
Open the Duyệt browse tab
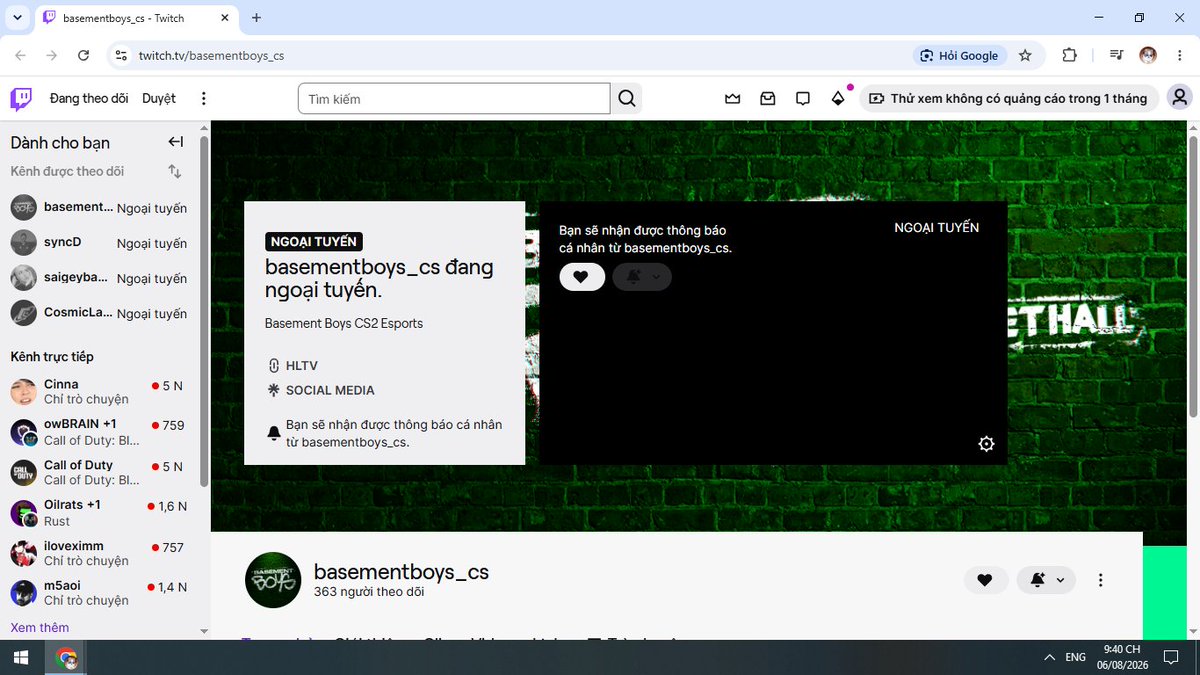coord(159,98)
